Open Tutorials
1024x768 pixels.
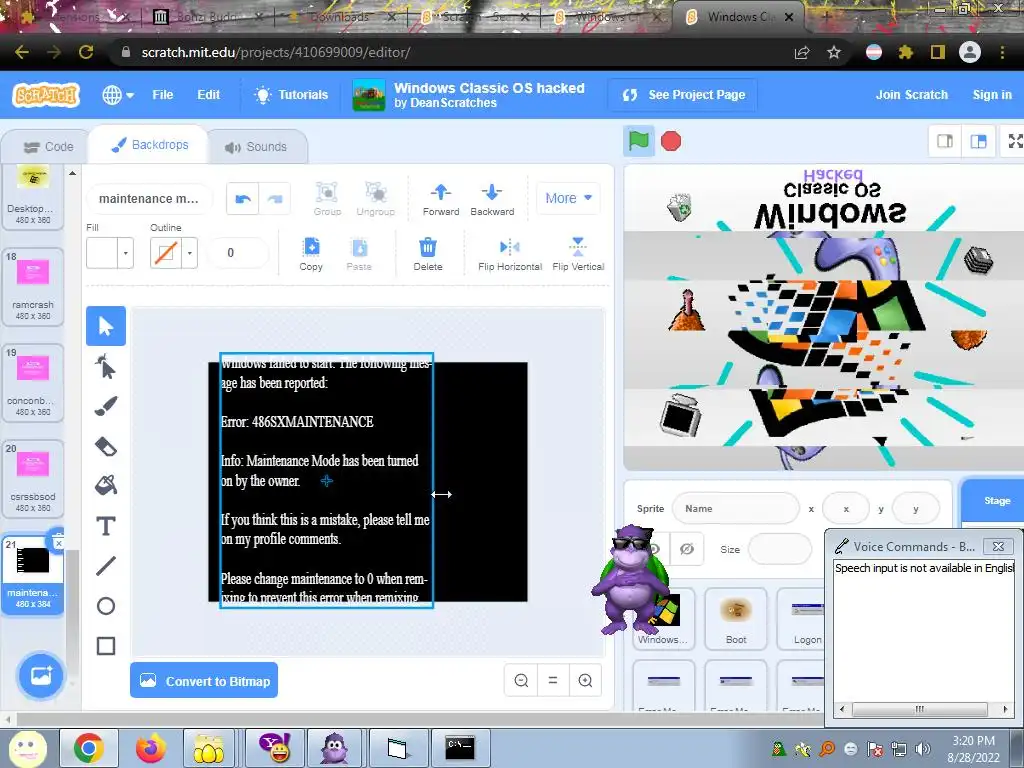(x=291, y=95)
